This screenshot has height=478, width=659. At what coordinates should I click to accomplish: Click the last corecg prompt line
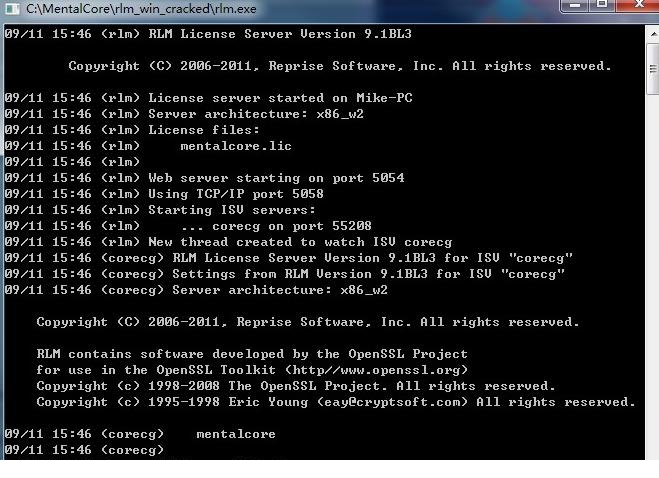coord(84,450)
